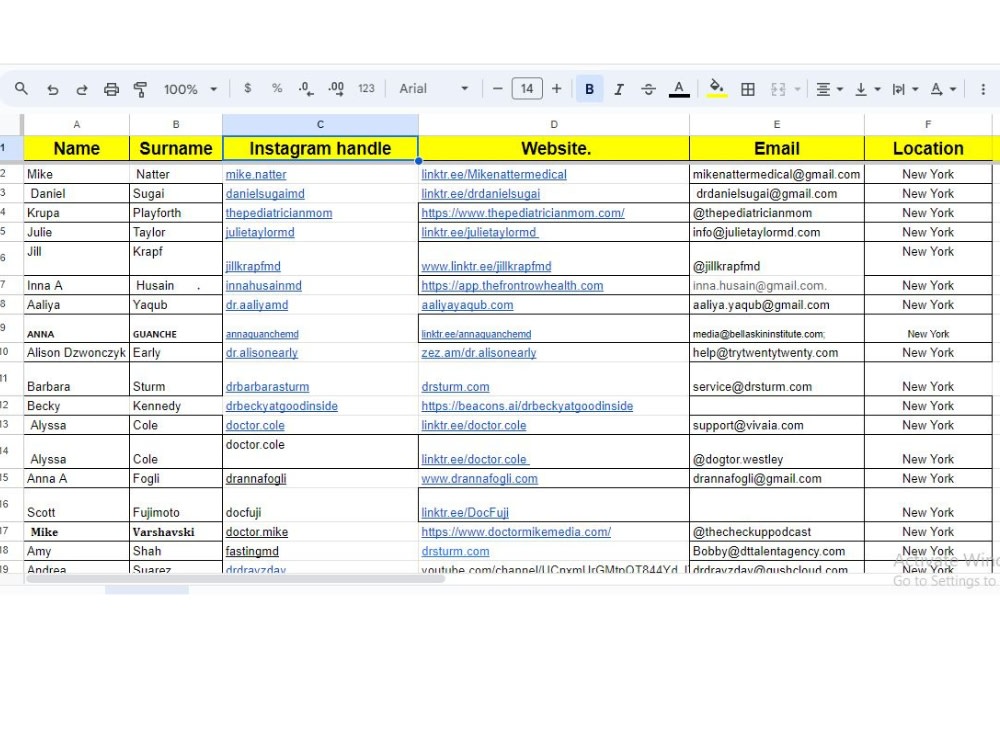
Task: Open the horizontal align dropdown
Action: tap(830, 89)
